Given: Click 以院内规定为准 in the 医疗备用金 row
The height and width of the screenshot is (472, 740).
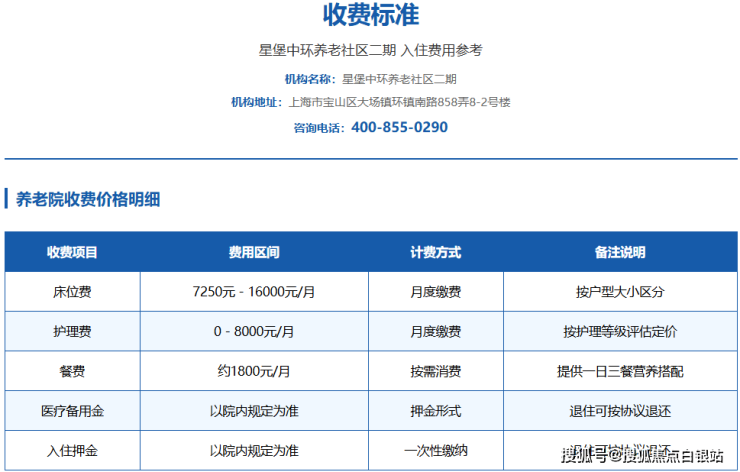Looking at the screenshot, I should coord(254,411).
